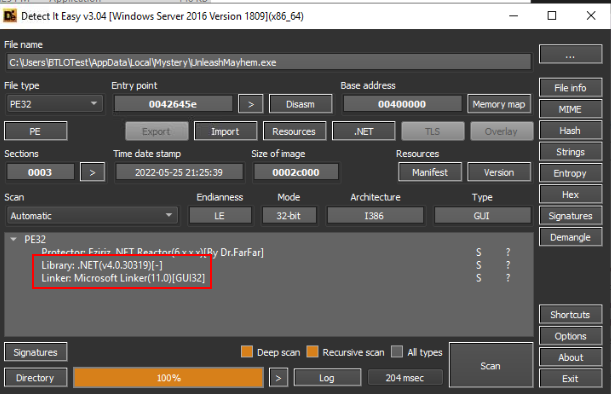Viewport: 611px width, 394px height.
Task: Click the ? link on Linker row
Action: click(x=508, y=278)
